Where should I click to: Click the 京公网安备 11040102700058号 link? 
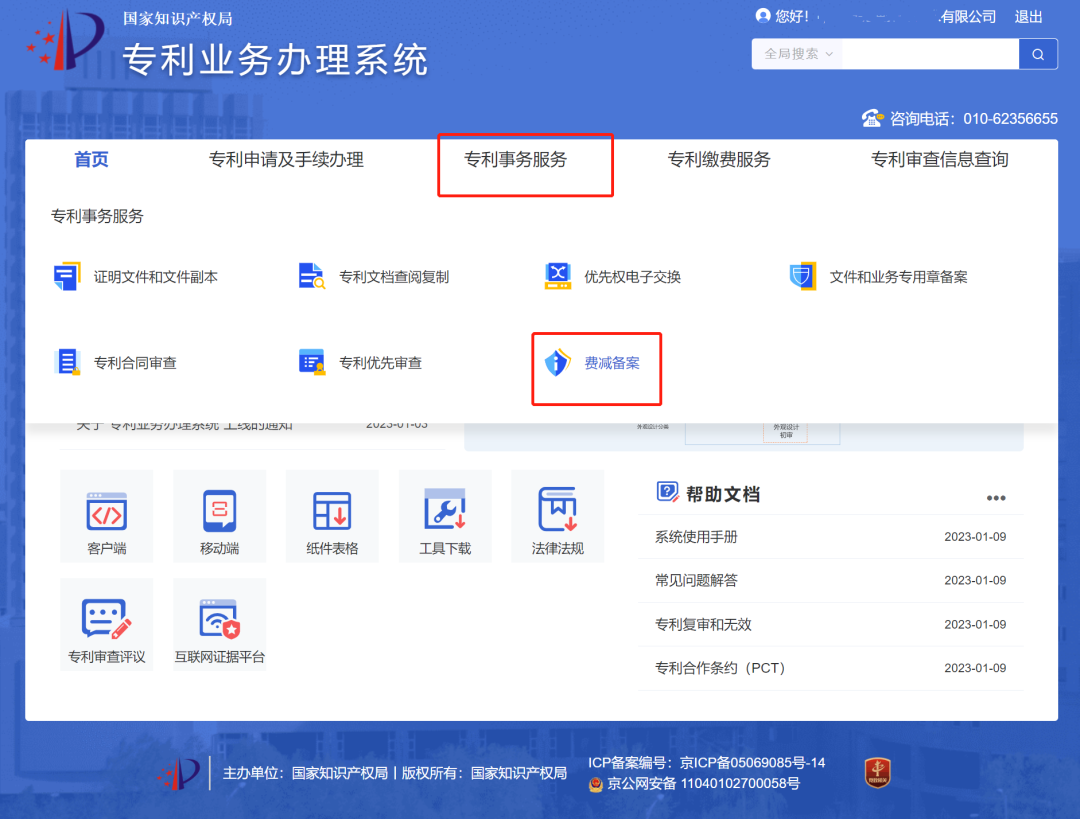pyautogui.click(x=703, y=784)
